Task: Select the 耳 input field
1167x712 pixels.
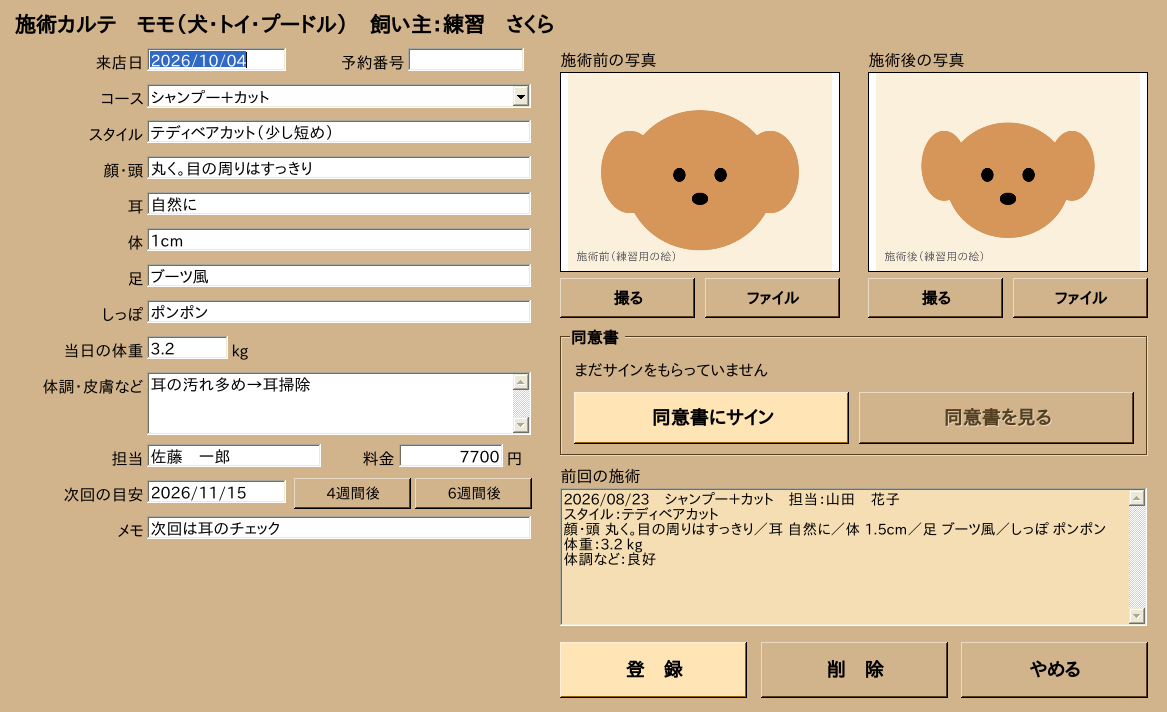Action: pyautogui.click(x=339, y=204)
